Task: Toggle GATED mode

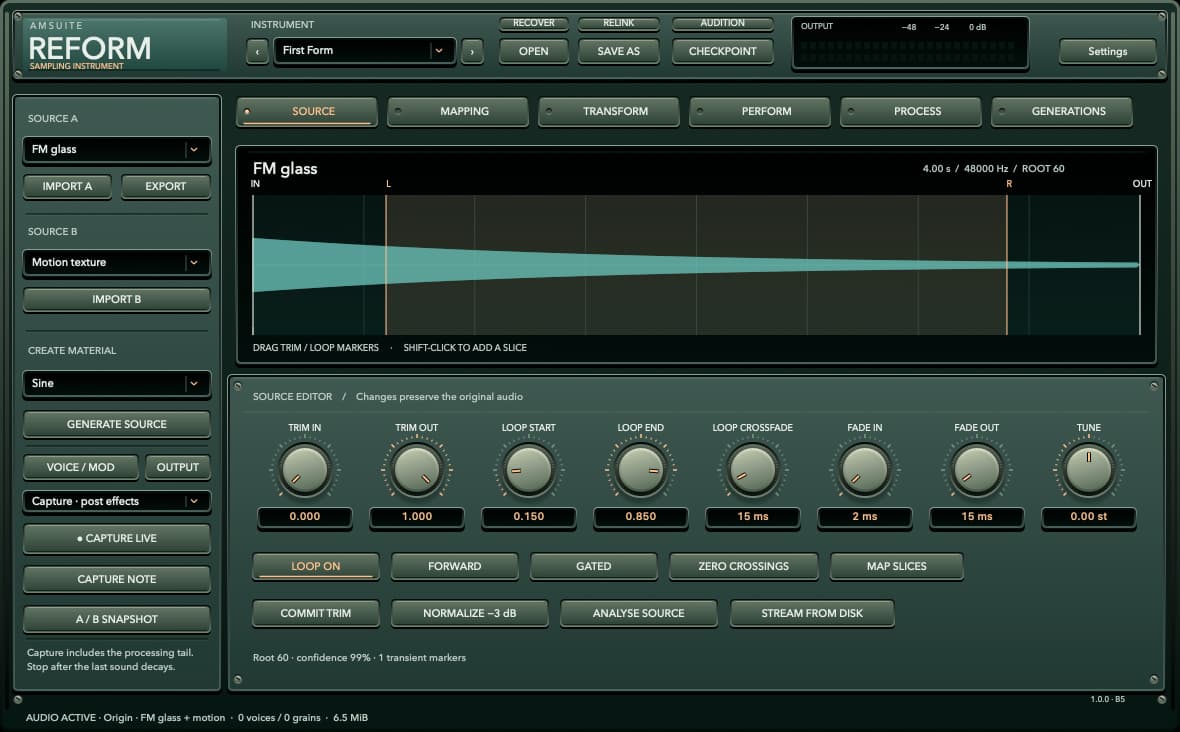Action: click(594, 566)
